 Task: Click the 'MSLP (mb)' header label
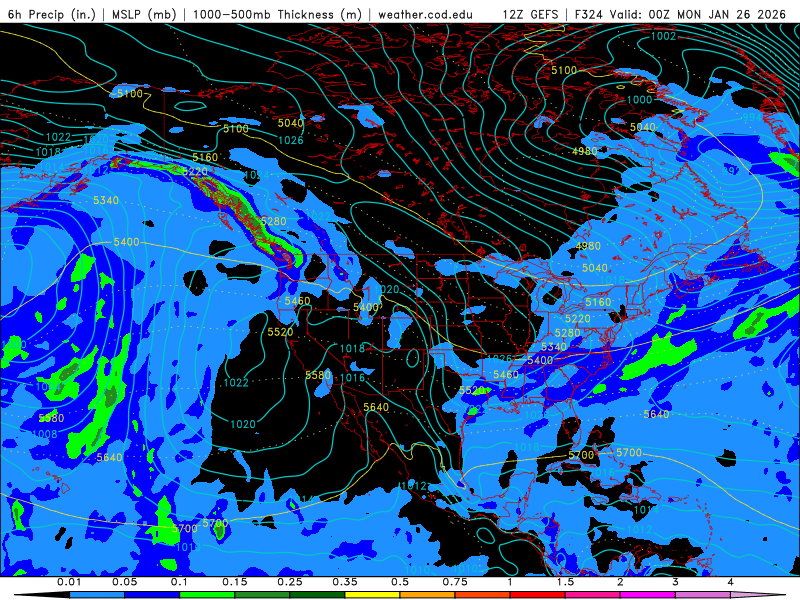coord(144,14)
